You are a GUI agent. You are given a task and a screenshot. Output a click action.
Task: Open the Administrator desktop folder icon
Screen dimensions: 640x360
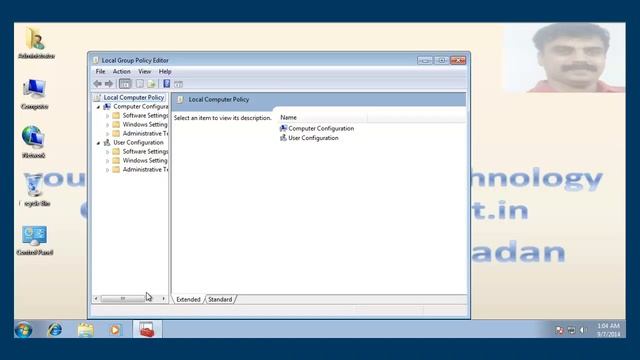pos(36,43)
